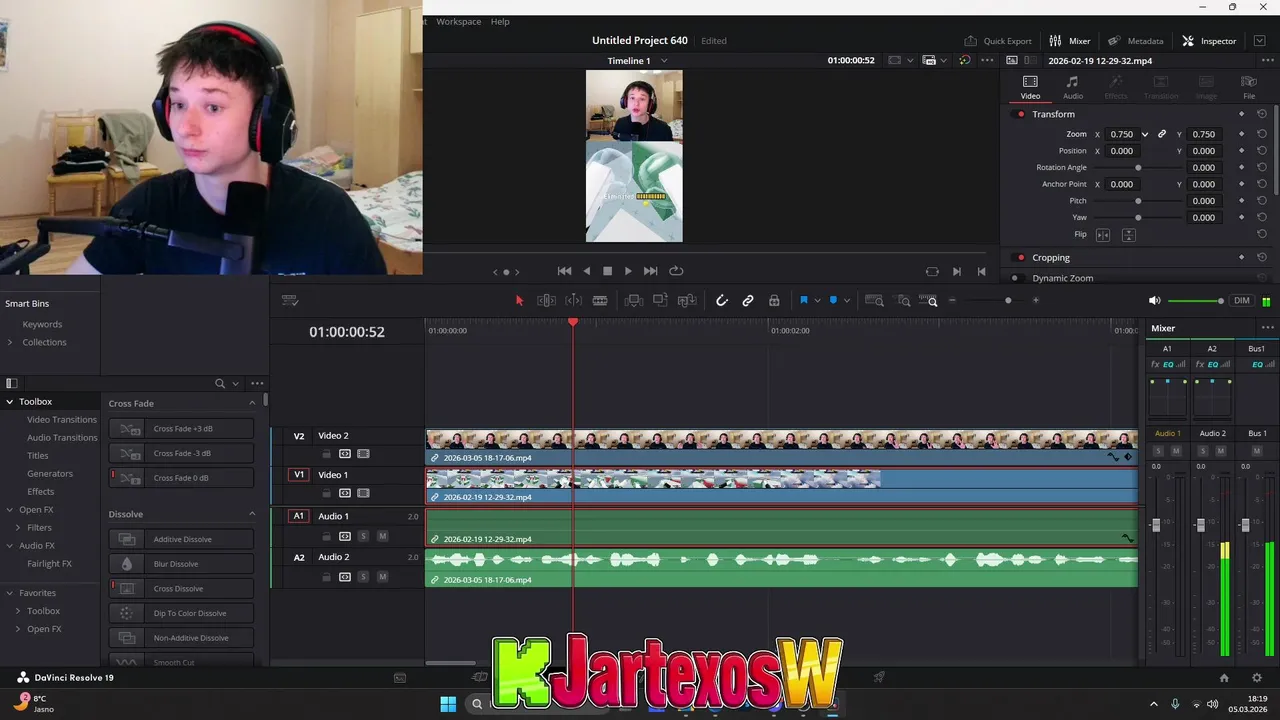Open the Timeline 1 dropdown
This screenshot has width=1280, height=720.
664,61
